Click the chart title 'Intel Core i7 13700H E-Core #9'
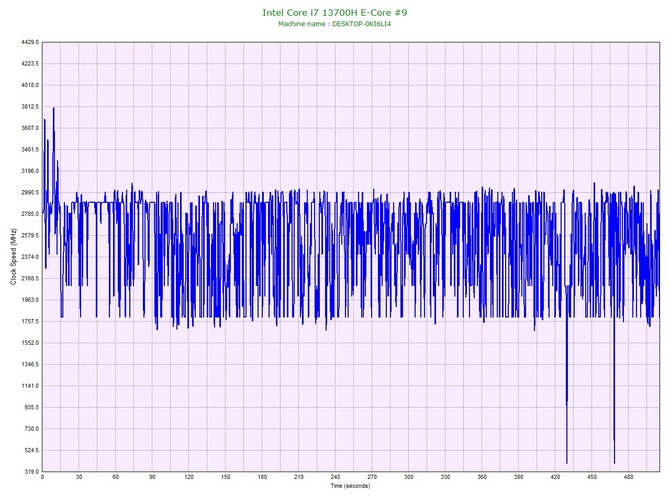 click(x=335, y=12)
